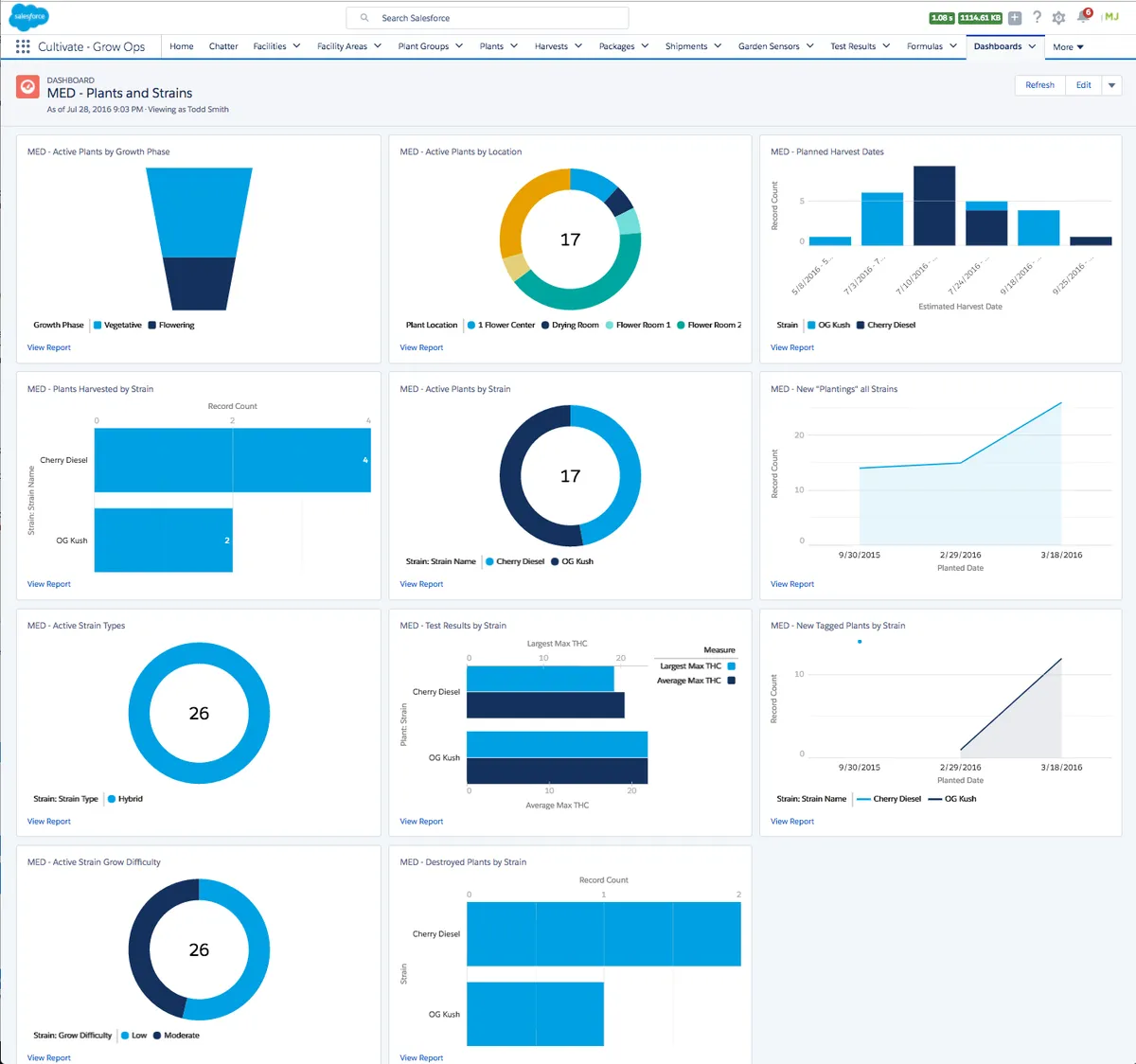Click the Cherry Diesel bar in Destroyed Plants chart
The image size is (1136, 1064).
(x=604, y=933)
